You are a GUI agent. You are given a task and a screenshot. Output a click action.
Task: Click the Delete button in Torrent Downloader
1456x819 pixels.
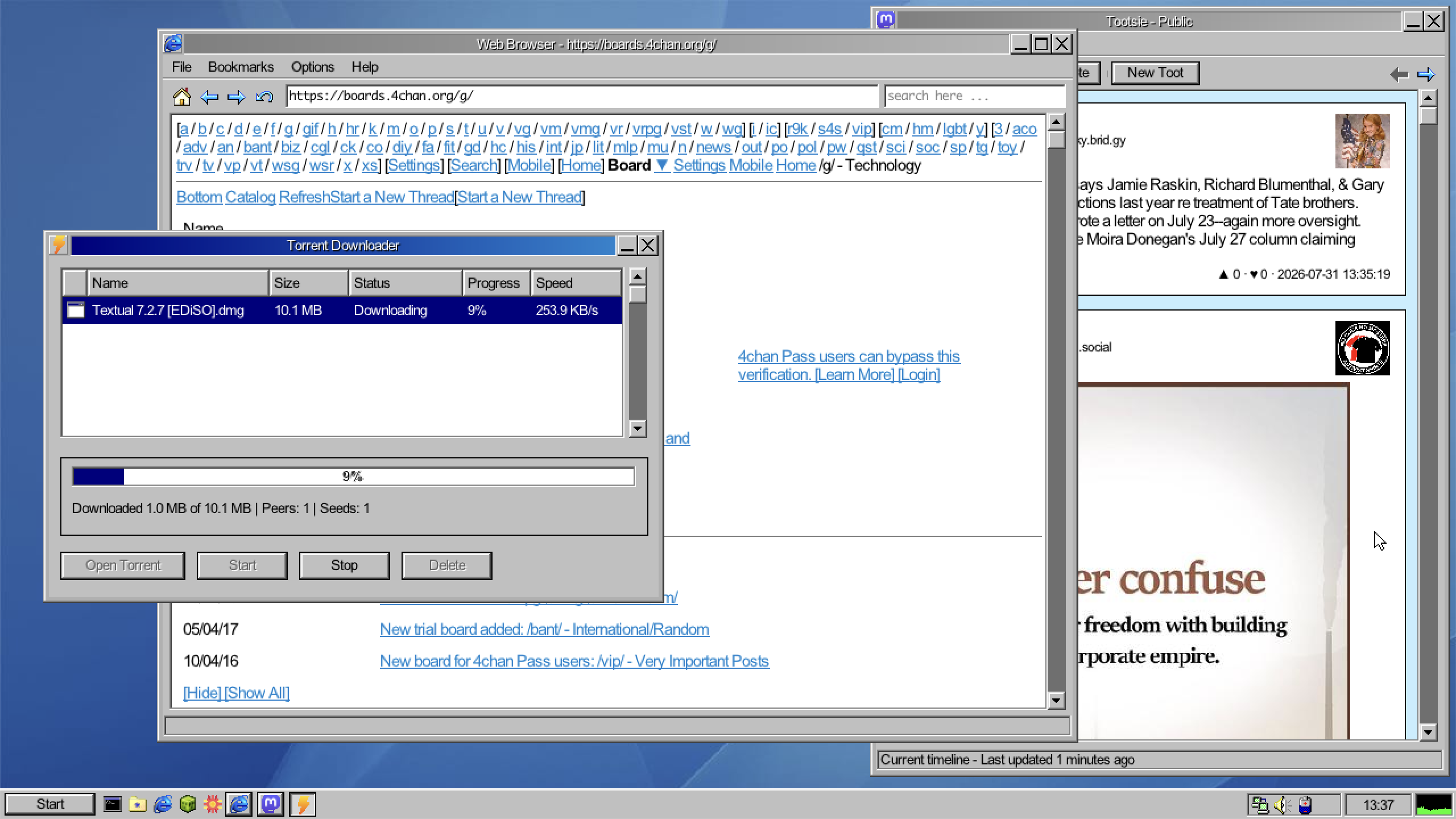446,565
